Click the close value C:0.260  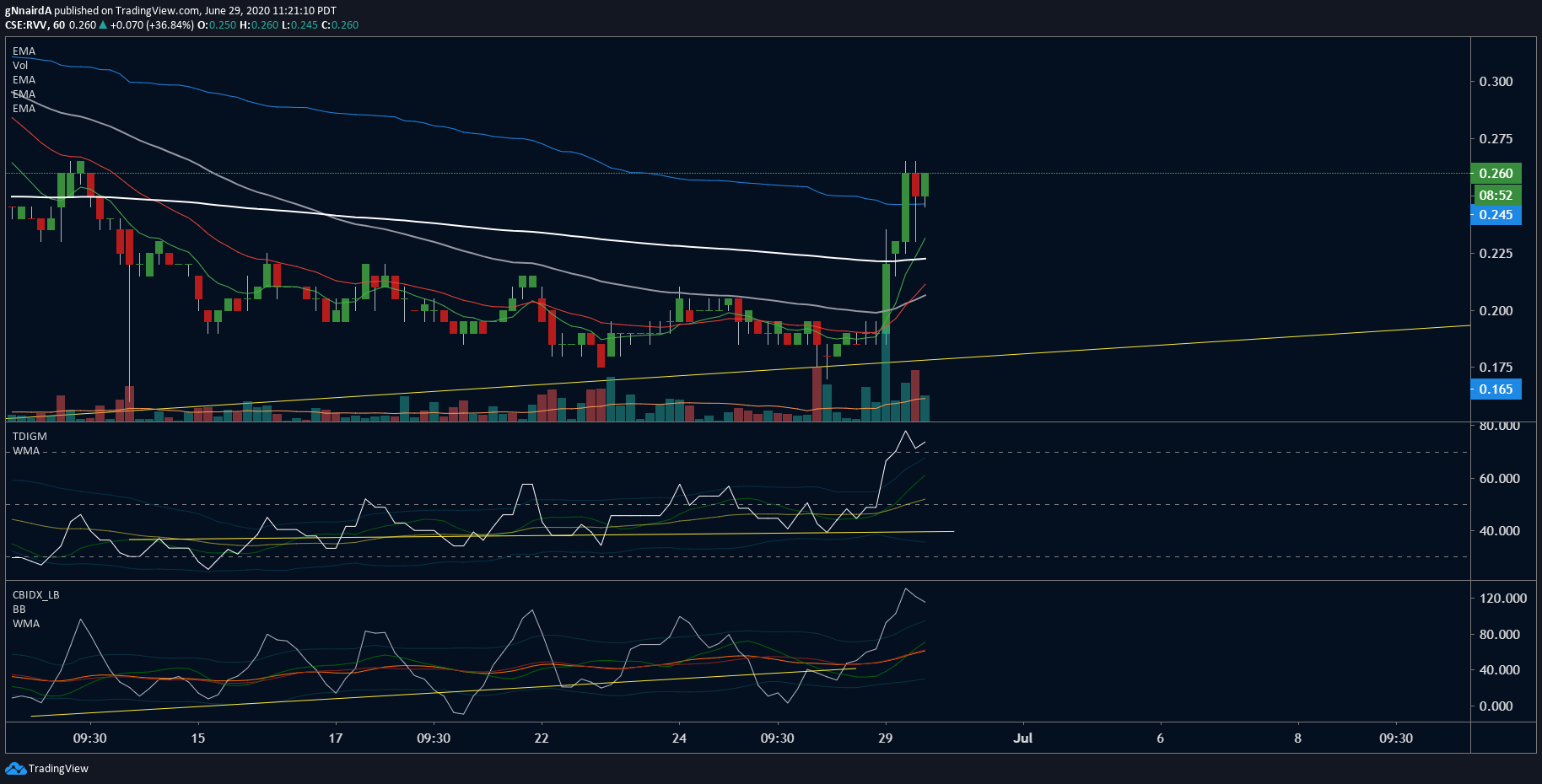(340, 25)
